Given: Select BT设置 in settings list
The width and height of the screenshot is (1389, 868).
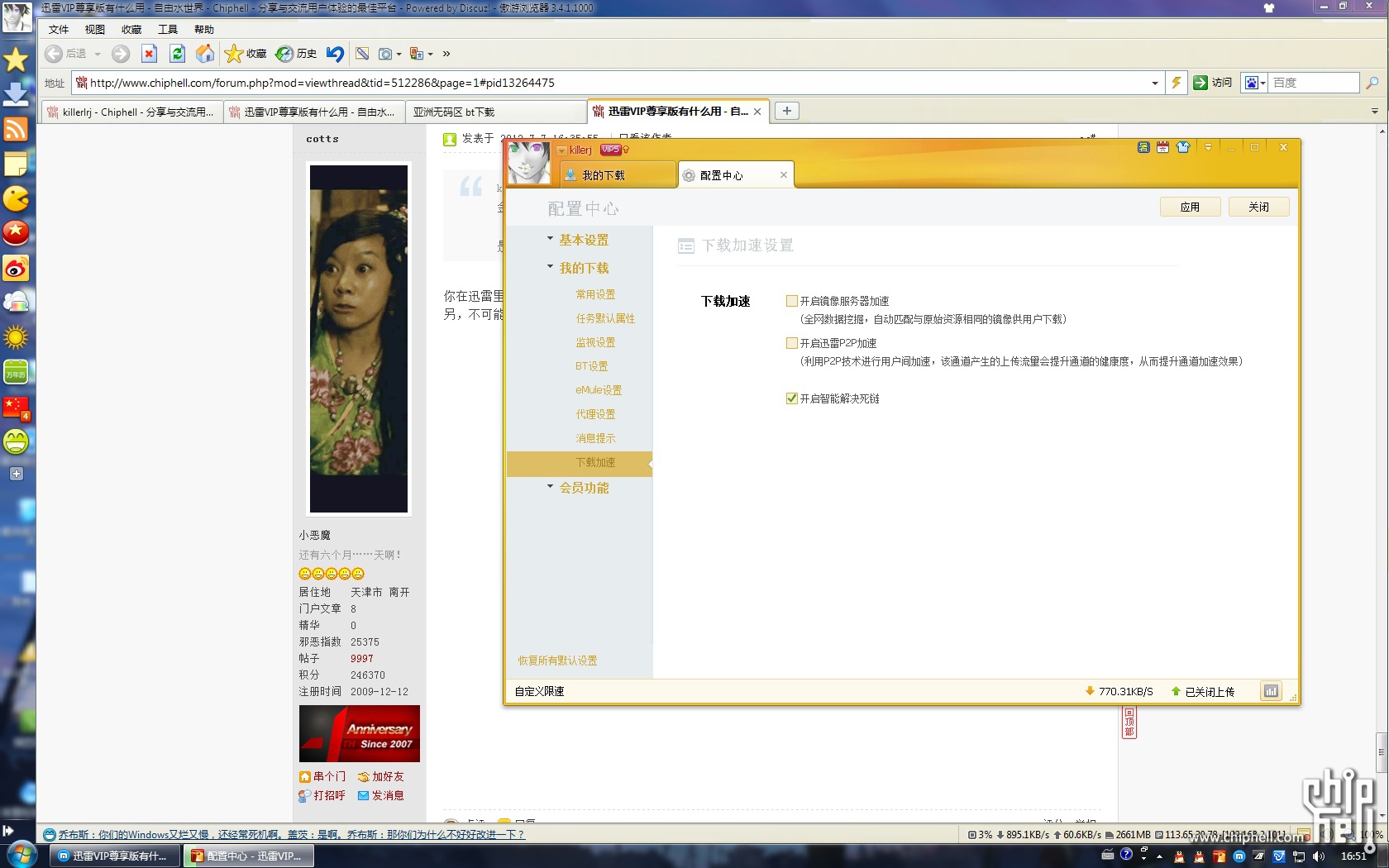Looking at the screenshot, I should 592,366.
